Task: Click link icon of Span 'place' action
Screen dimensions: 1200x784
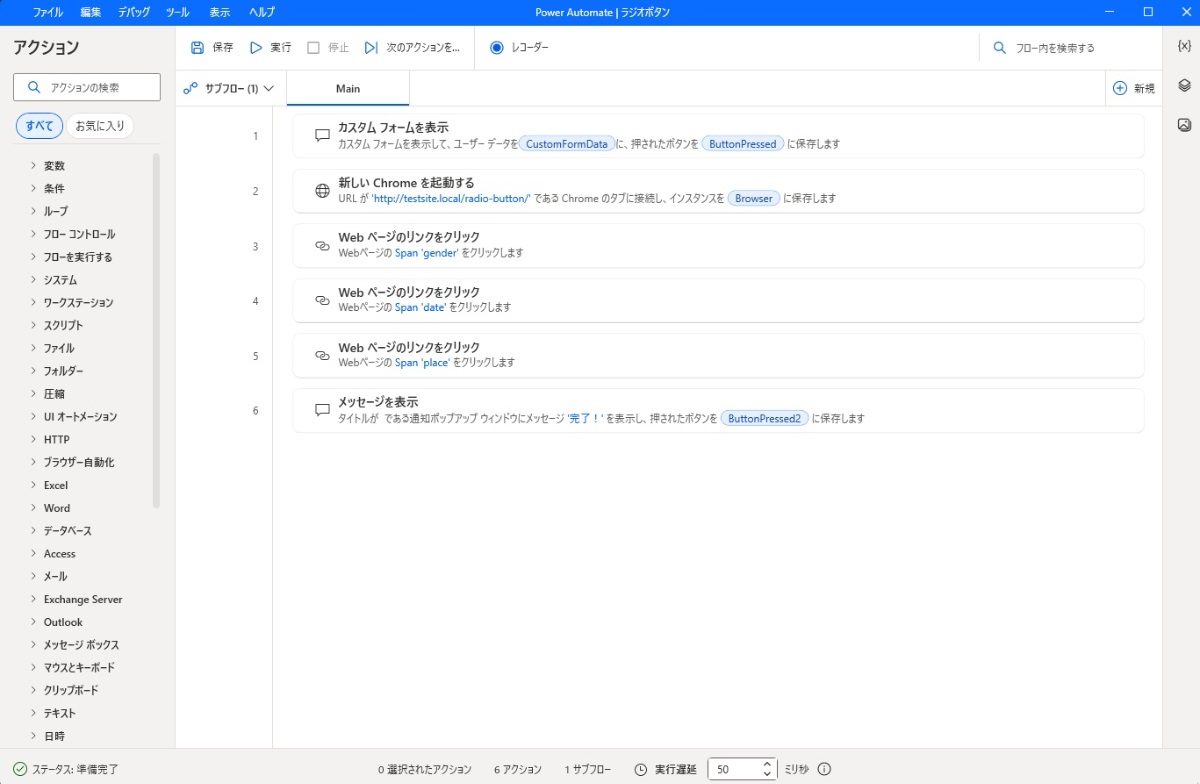Action: (x=322, y=355)
